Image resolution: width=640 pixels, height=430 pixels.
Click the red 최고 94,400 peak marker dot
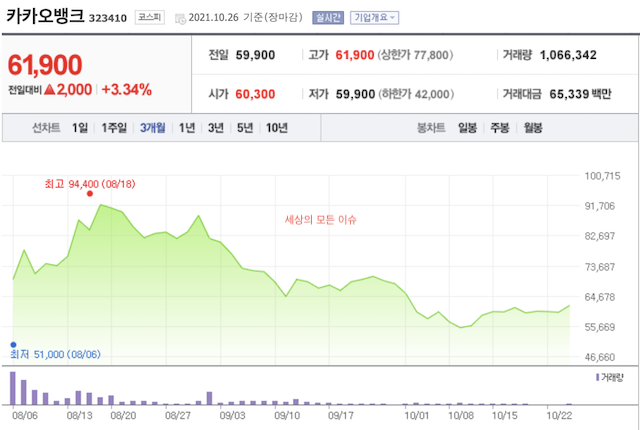(x=90, y=194)
